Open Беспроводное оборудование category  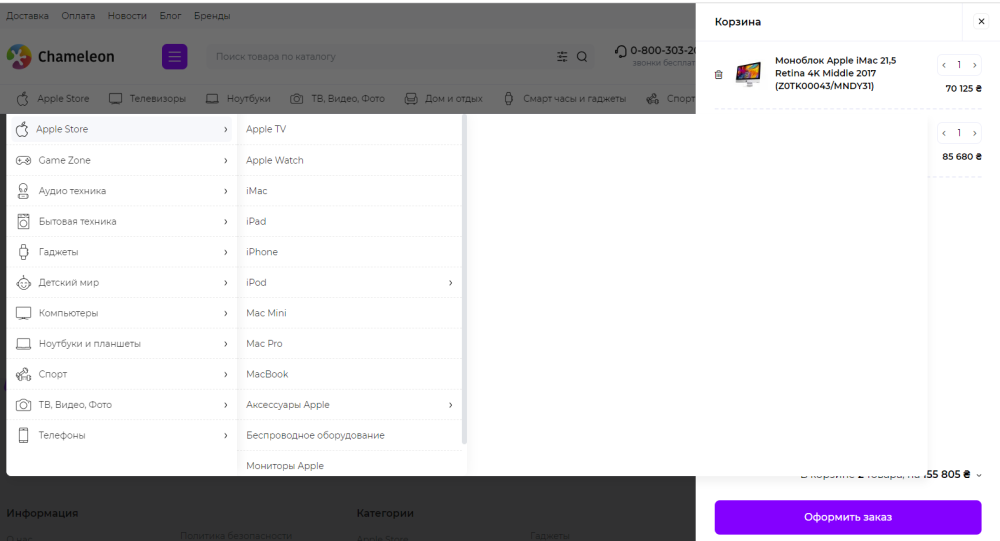pyautogui.click(x=315, y=436)
